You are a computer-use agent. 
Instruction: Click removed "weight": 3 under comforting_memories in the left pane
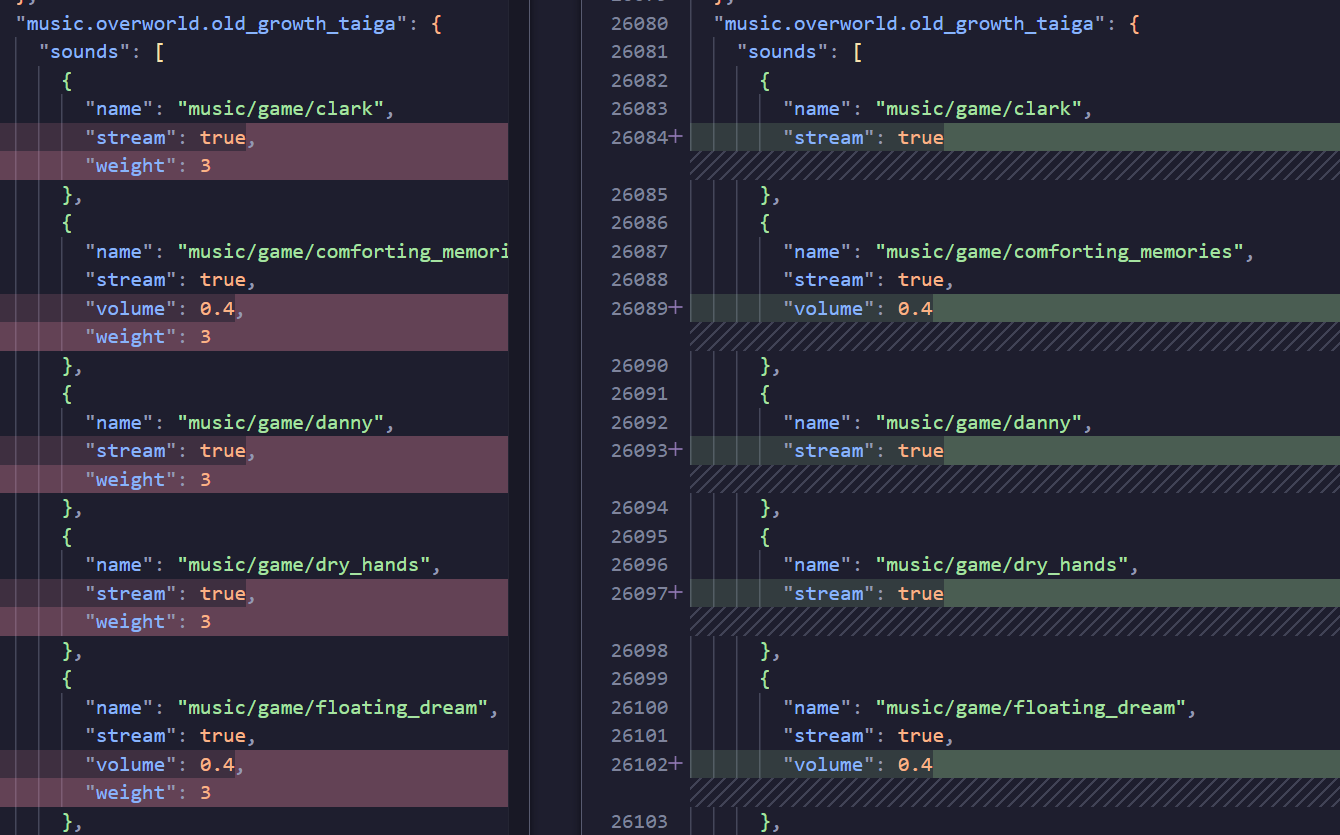(x=148, y=337)
